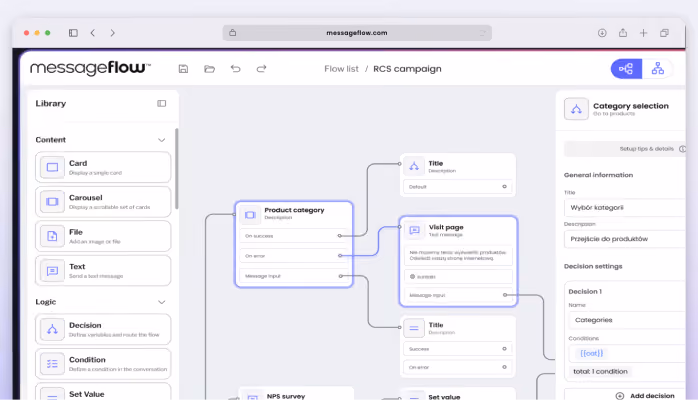This screenshot has height=400, width=698.
Task: Go back in the browser
Action: (x=93, y=33)
